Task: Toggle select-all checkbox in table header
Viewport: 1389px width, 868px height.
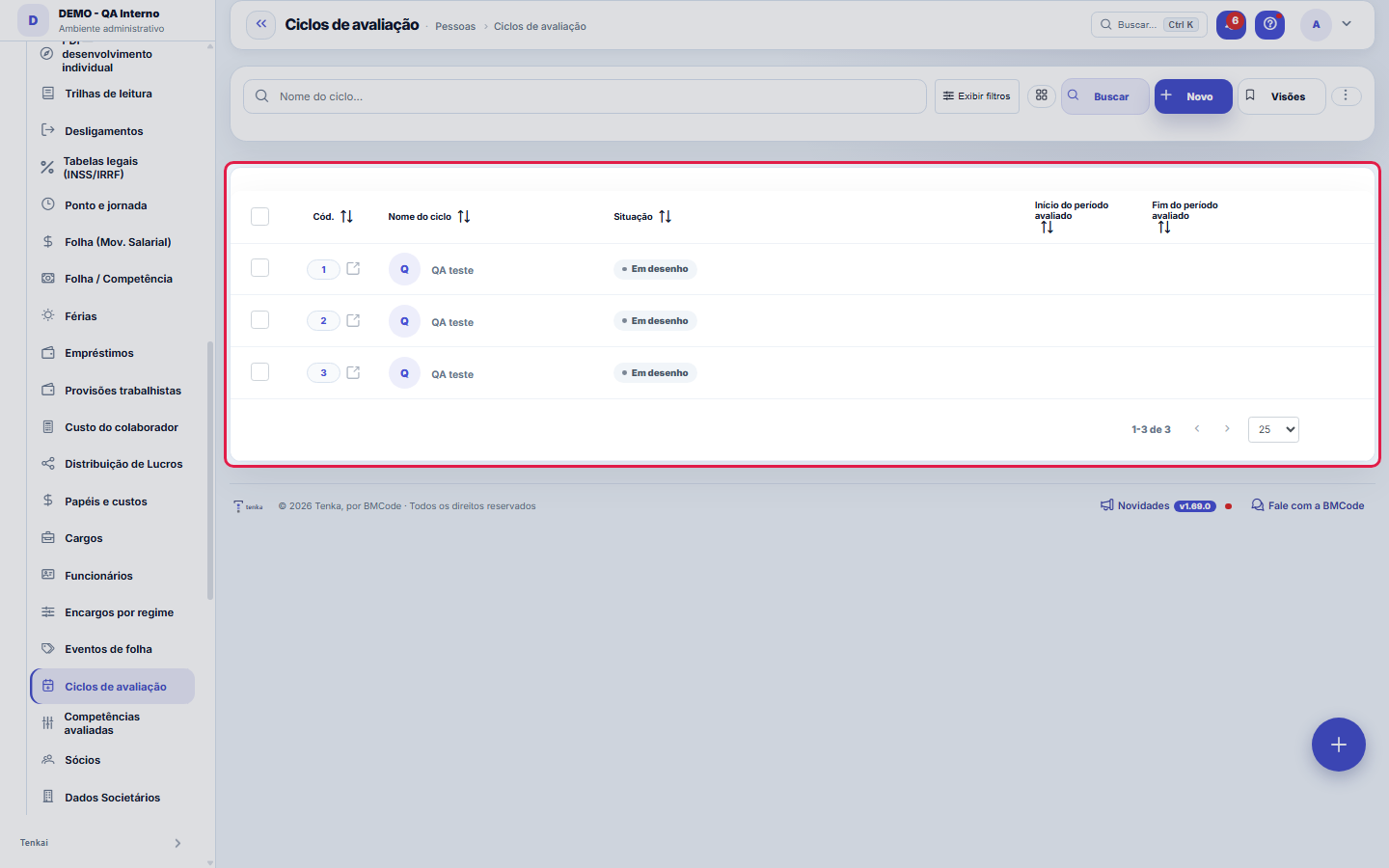Action: click(259, 216)
